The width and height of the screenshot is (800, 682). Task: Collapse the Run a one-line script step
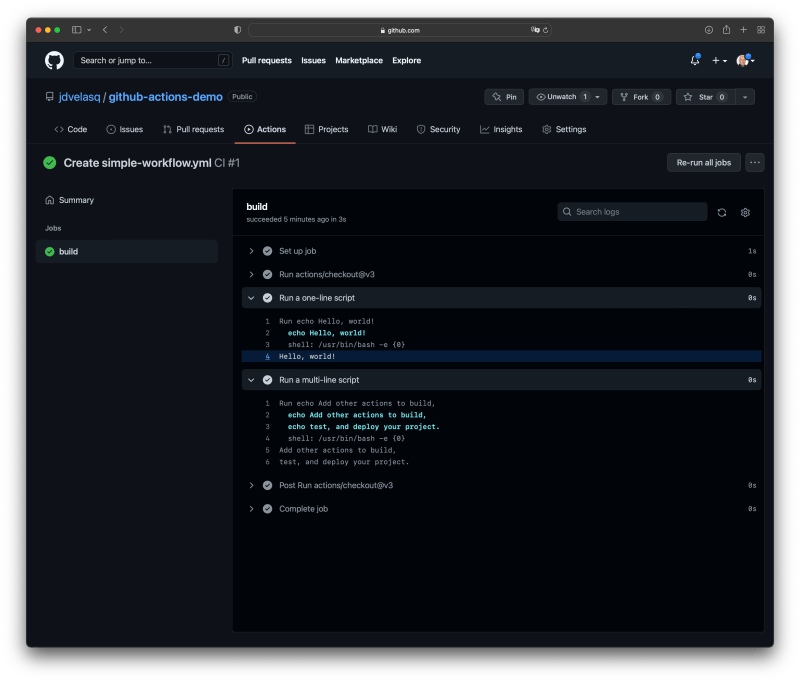[251, 297]
